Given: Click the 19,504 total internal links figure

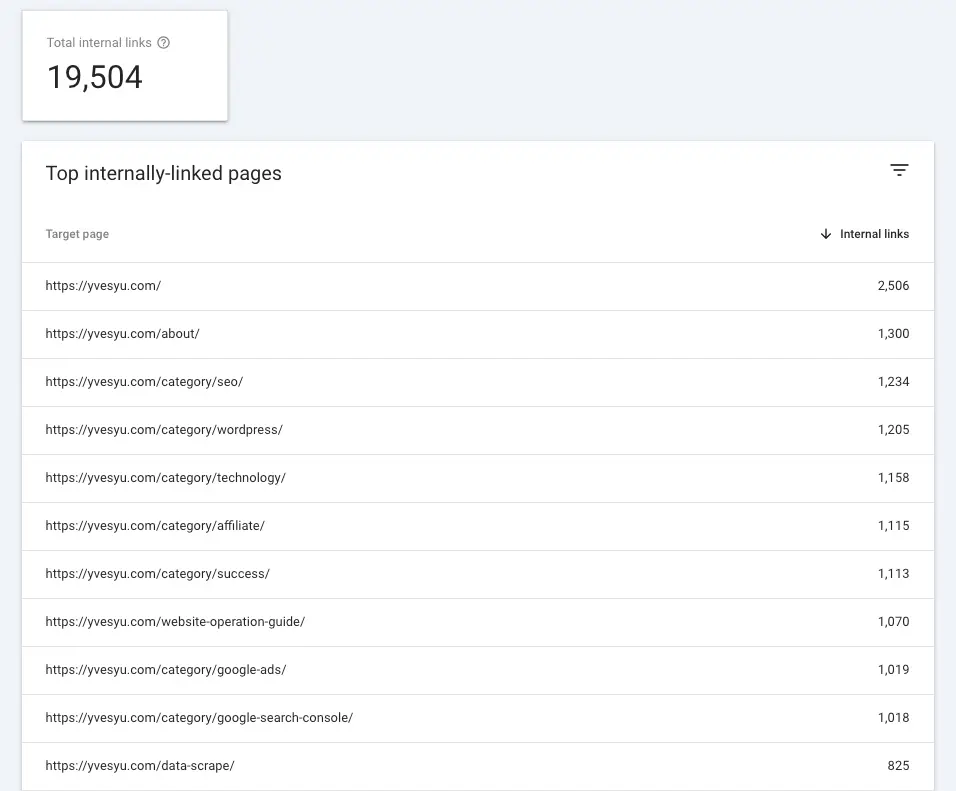Looking at the screenshot, I should pos(95,78).
